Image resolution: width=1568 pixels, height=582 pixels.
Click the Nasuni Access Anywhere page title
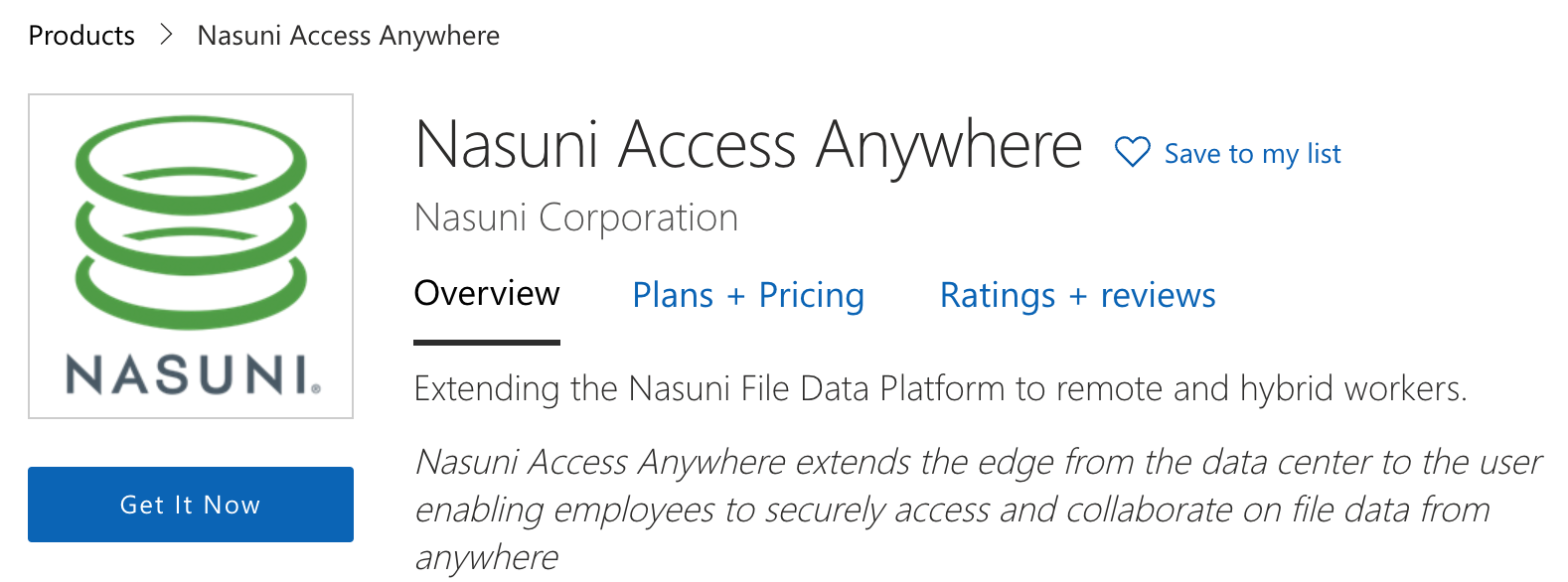[748, 145]
